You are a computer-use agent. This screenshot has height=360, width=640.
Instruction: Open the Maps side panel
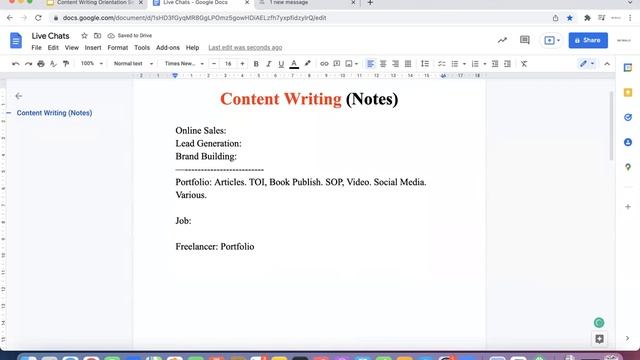(x=628, y=167)
